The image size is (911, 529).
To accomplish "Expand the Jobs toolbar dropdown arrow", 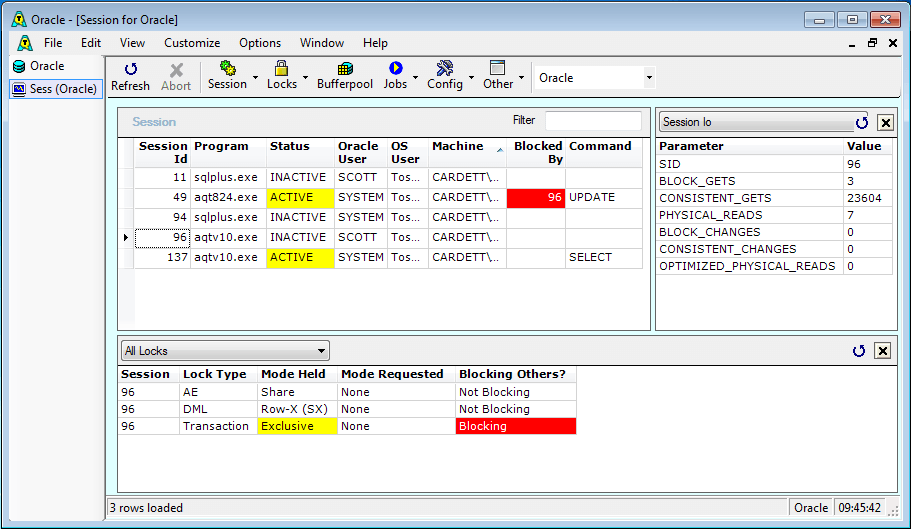I will point(415,77).
